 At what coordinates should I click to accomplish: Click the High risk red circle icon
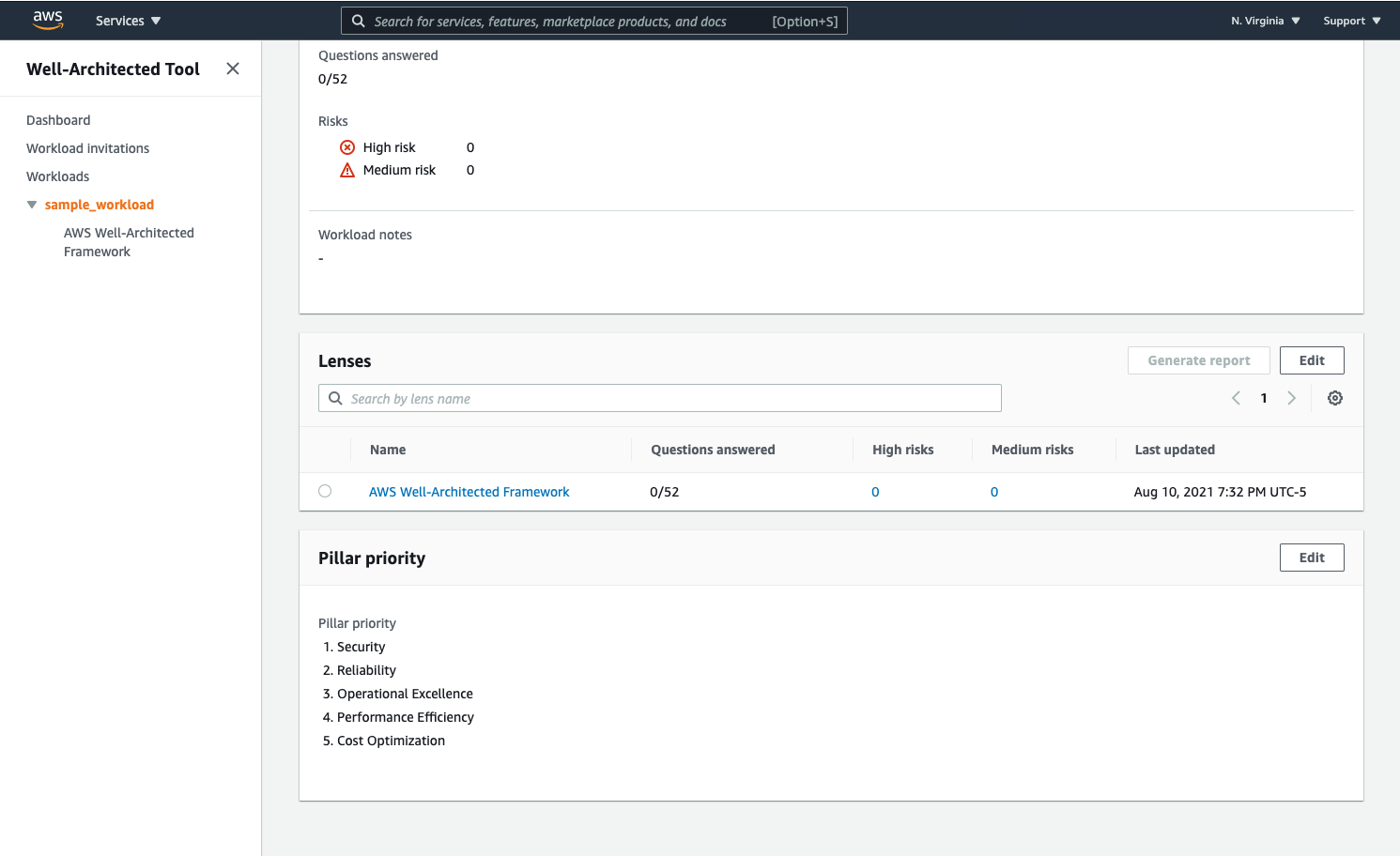tap(347, 147)
